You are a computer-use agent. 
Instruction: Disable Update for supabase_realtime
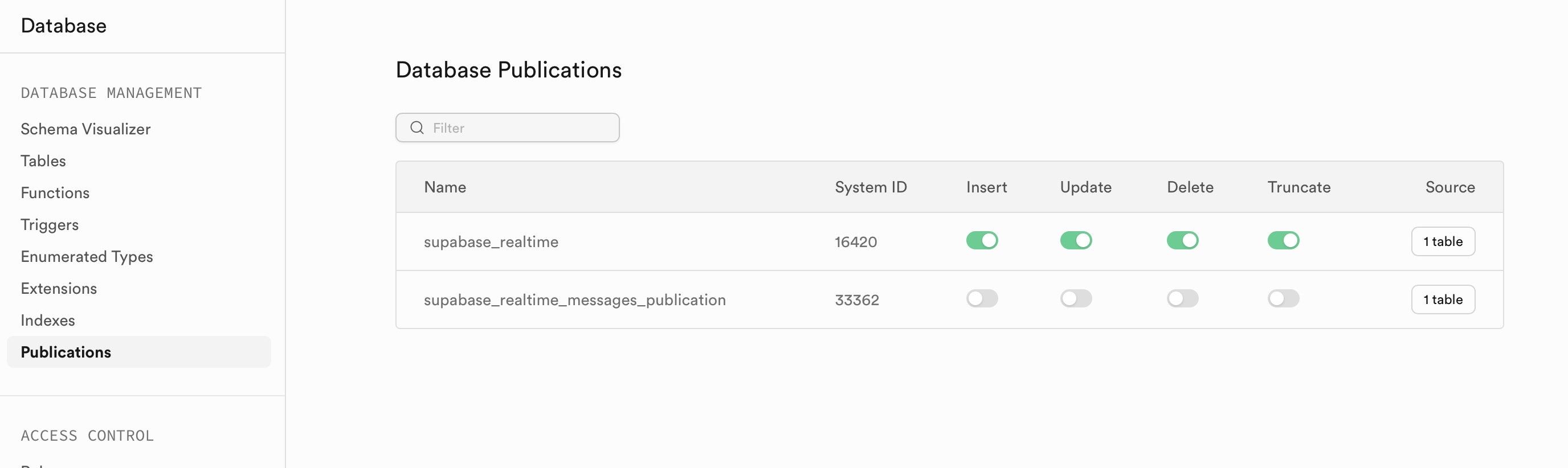click(x=1076, y=240)
